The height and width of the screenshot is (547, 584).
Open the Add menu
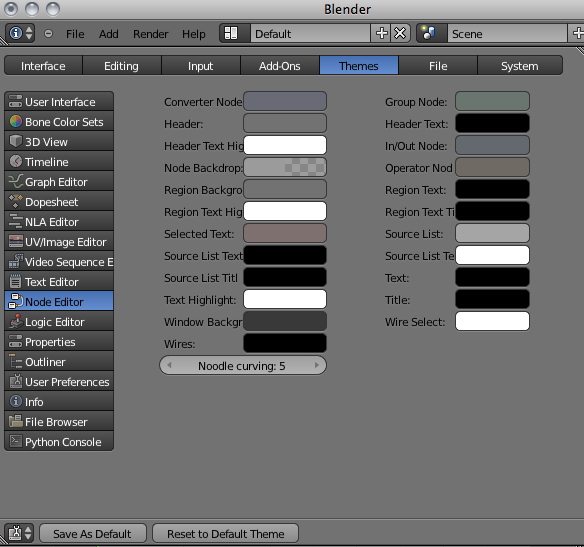click(108, 34)
